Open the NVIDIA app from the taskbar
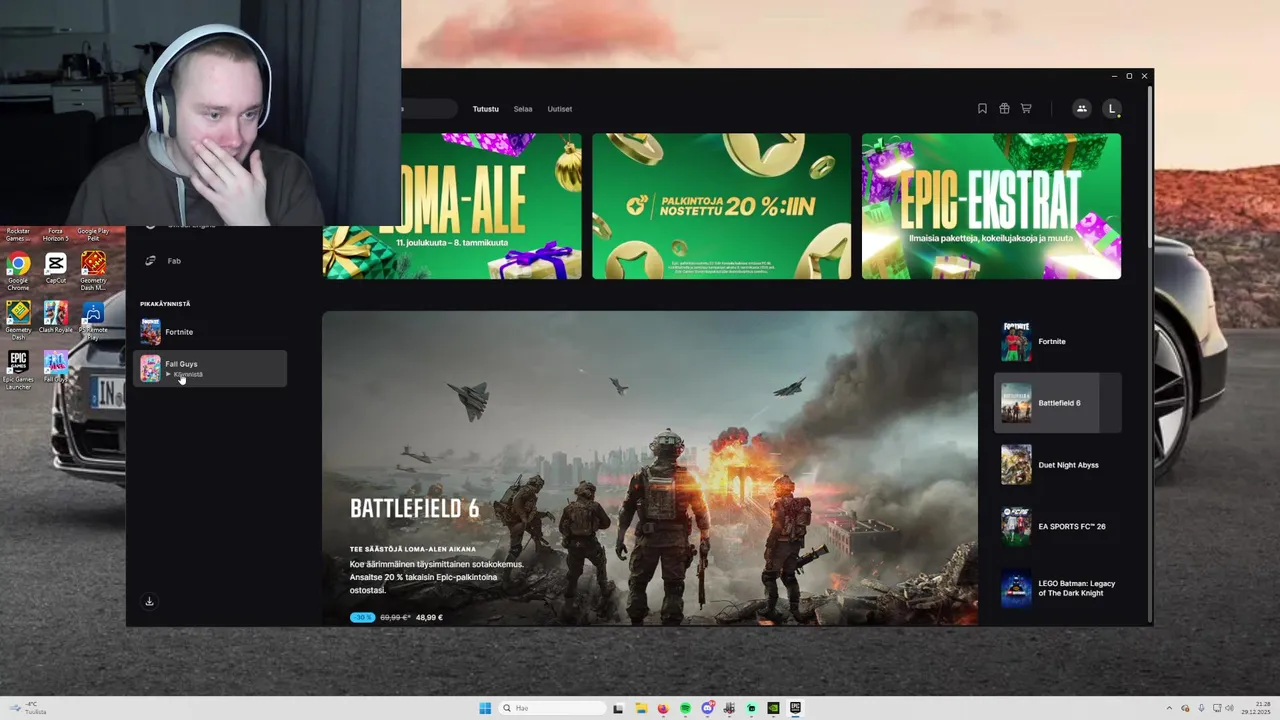 773,708
